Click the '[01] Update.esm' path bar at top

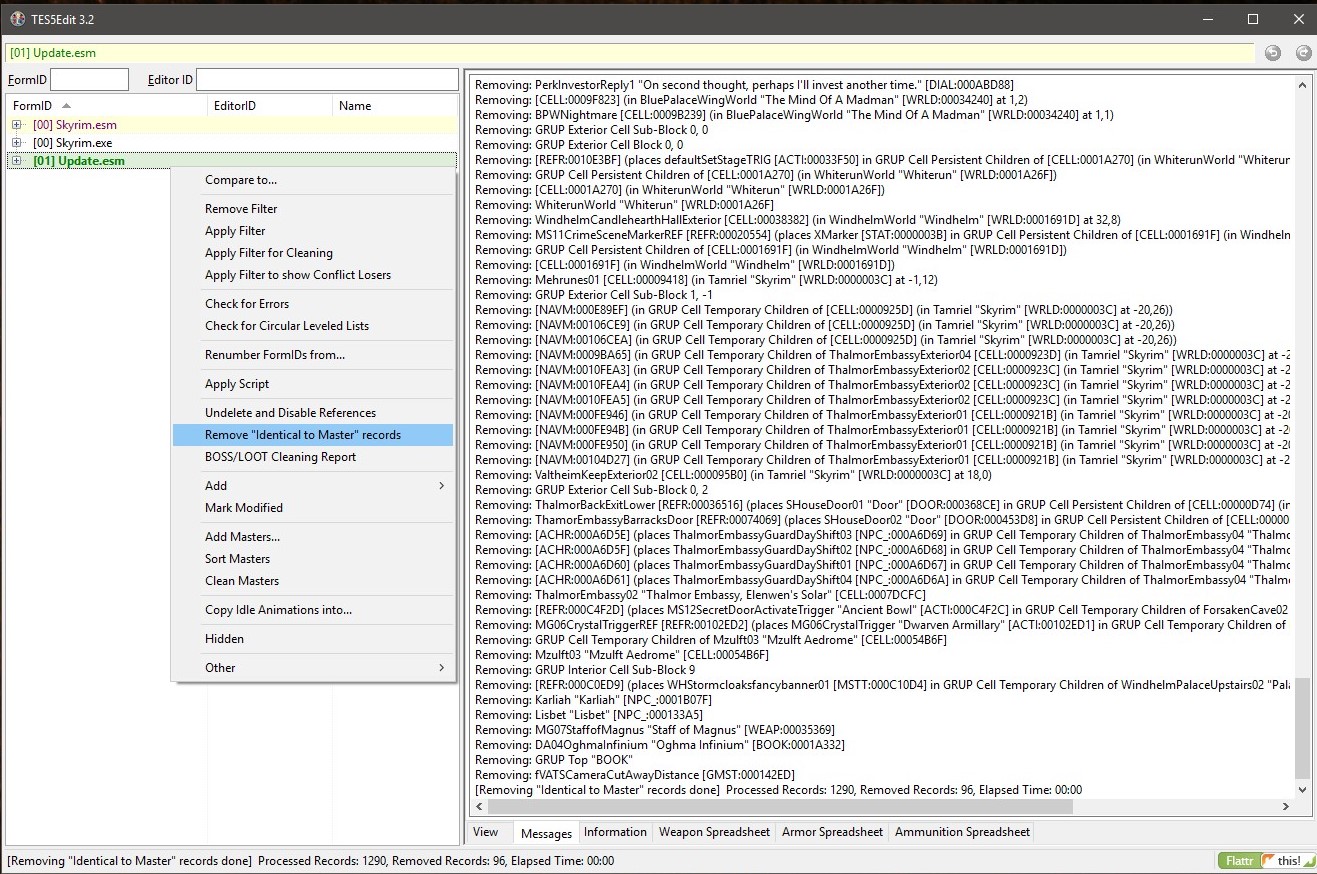[629, 53]
